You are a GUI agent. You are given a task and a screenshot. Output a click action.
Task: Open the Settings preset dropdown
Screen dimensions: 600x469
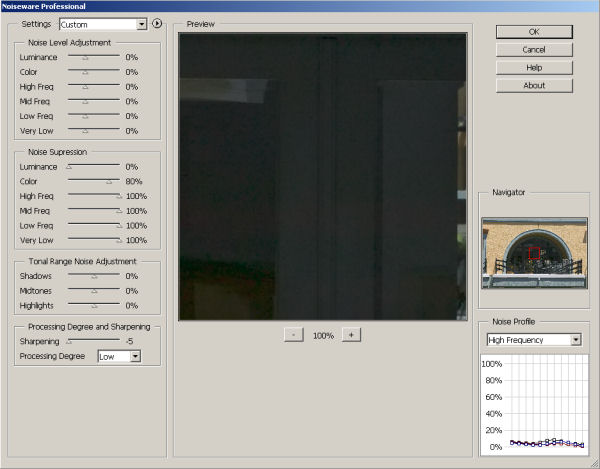[x=103, y=24]
